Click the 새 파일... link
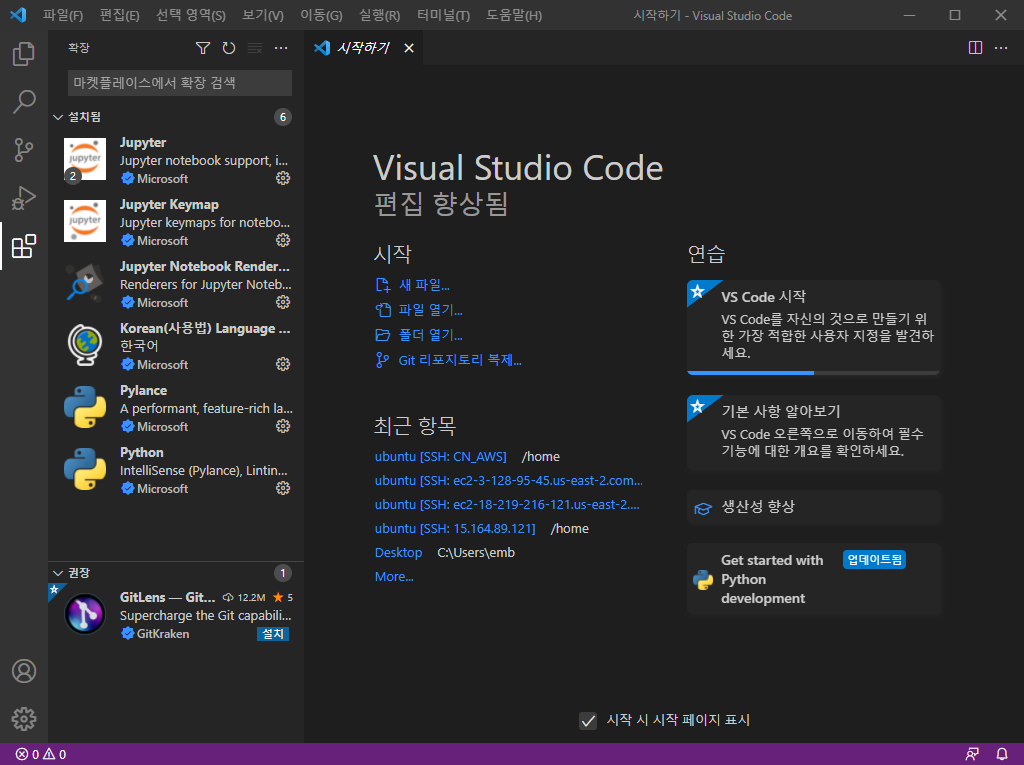The height and width of the screenshot is (765, 1024). tap(424, 285)
